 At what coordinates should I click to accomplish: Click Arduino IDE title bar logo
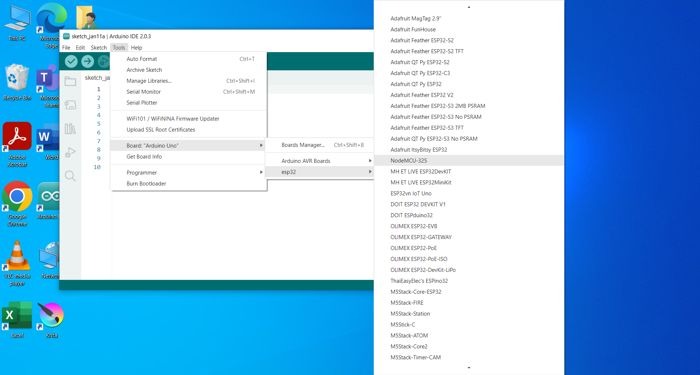[x=66, y=36]
